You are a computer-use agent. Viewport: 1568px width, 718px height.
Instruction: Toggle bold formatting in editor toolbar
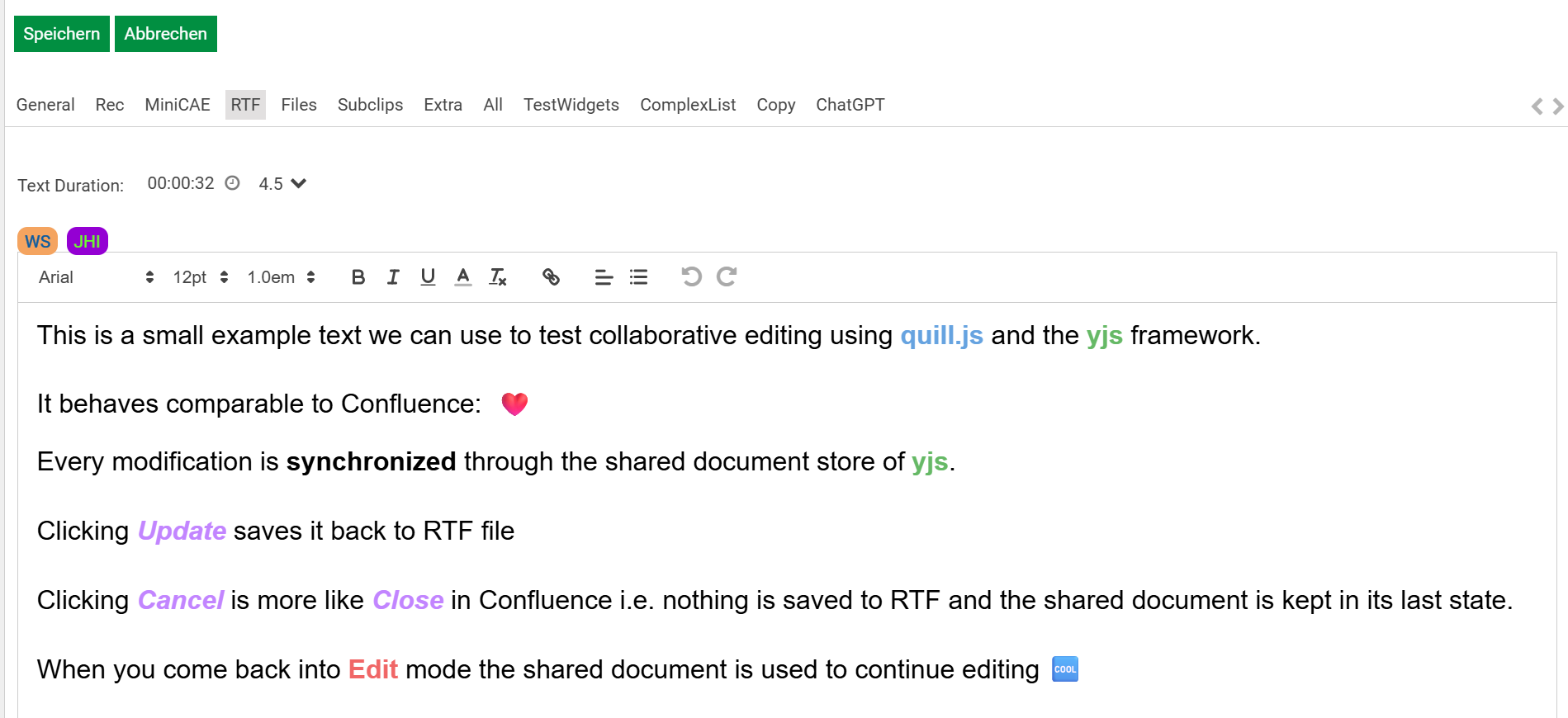[358, 277]
